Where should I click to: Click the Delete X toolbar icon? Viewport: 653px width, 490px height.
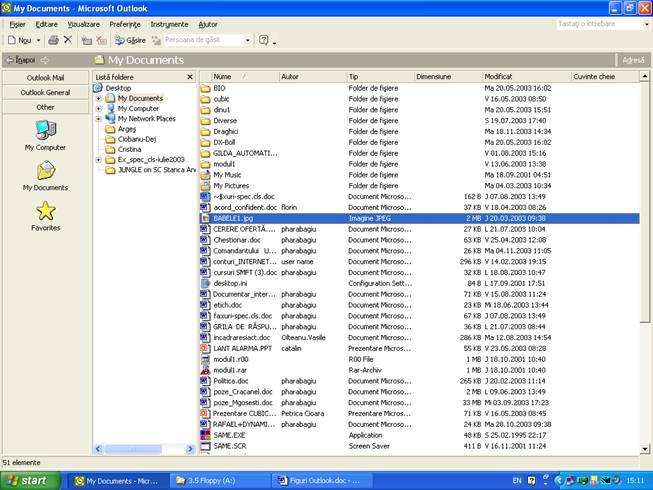coord(68,40)
